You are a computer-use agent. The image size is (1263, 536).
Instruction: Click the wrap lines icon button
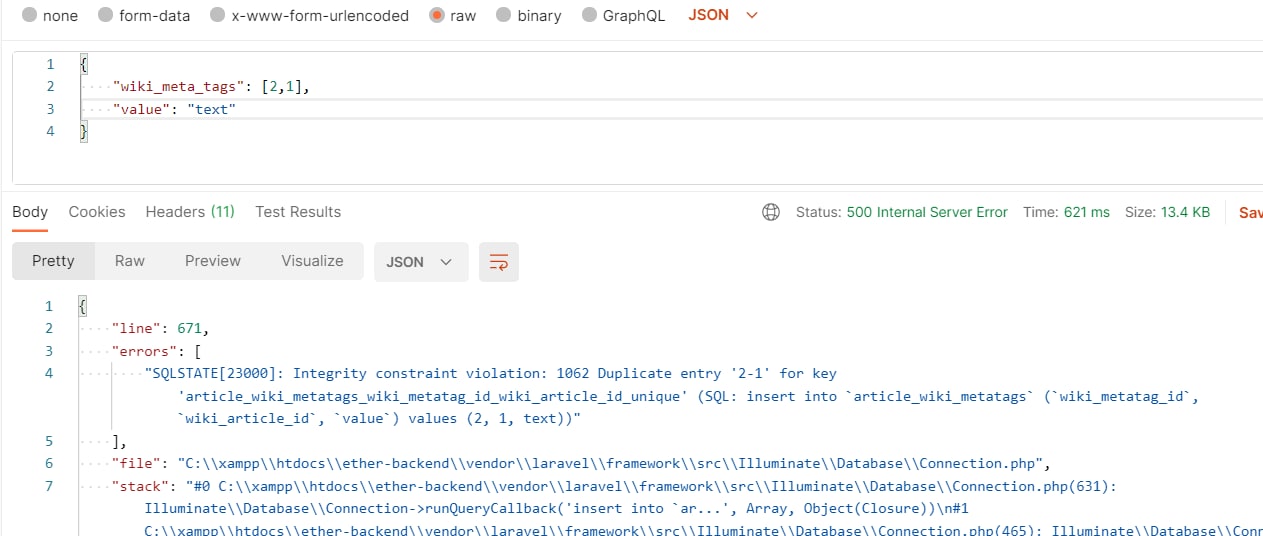[x=499, y=262]
